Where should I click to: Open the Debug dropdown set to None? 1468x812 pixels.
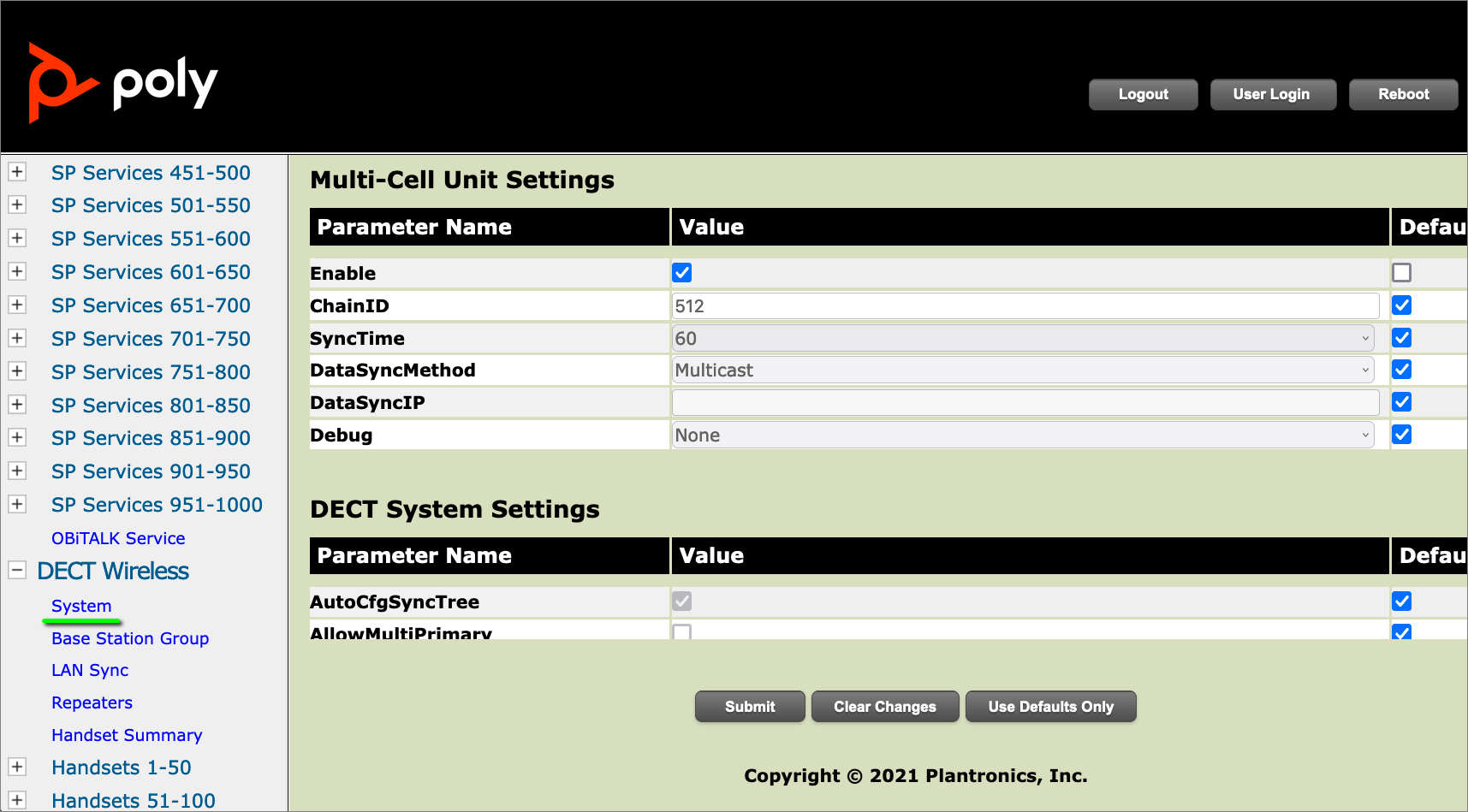pyautogui.click(x=1023, y=435)
